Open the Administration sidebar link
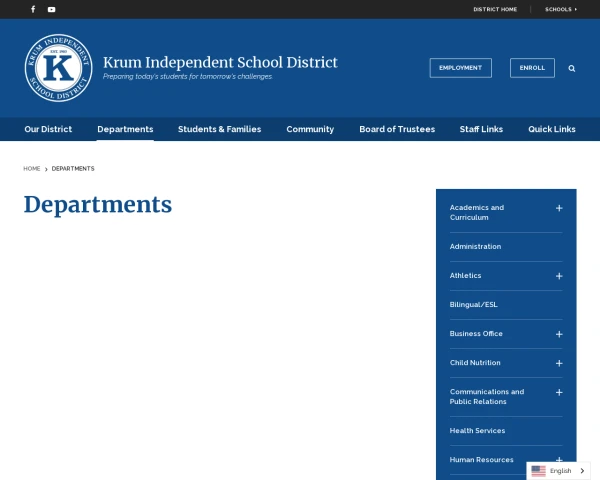This screenshot has width=600, height=480. pyautogui.click(x=475, y=247)
